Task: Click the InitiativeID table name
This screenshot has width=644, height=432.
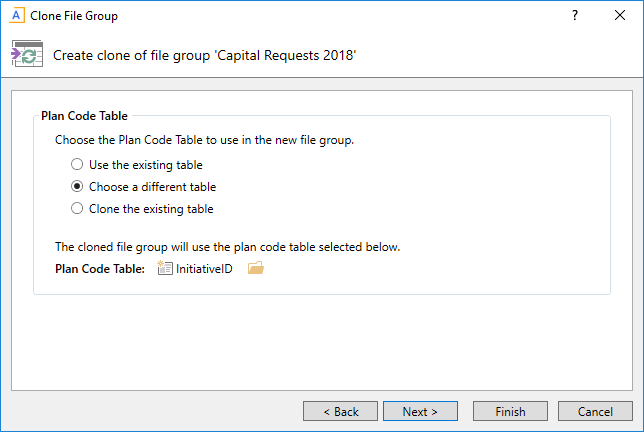Action: point(204,268)
